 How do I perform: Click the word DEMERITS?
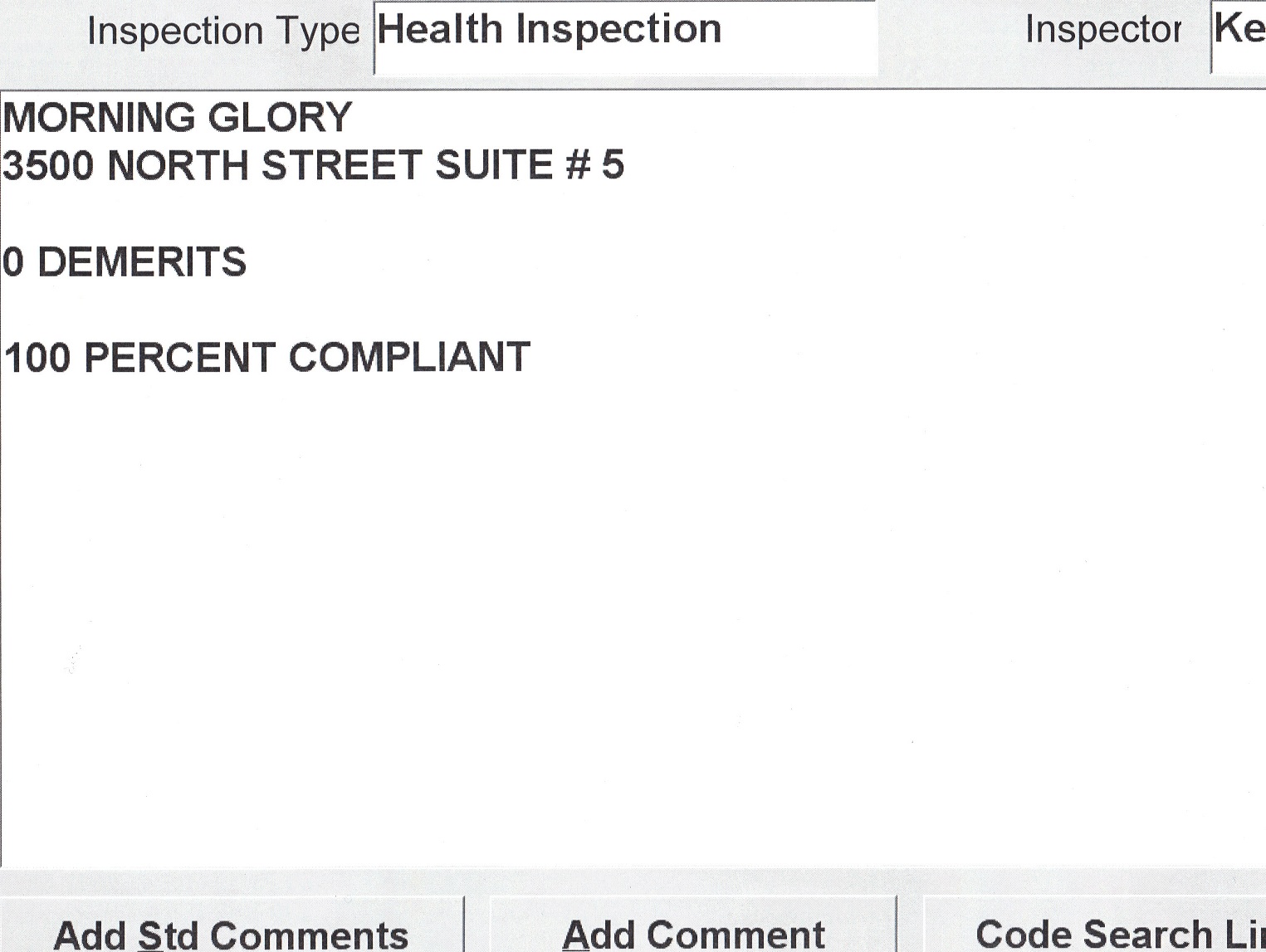point(142,262)
